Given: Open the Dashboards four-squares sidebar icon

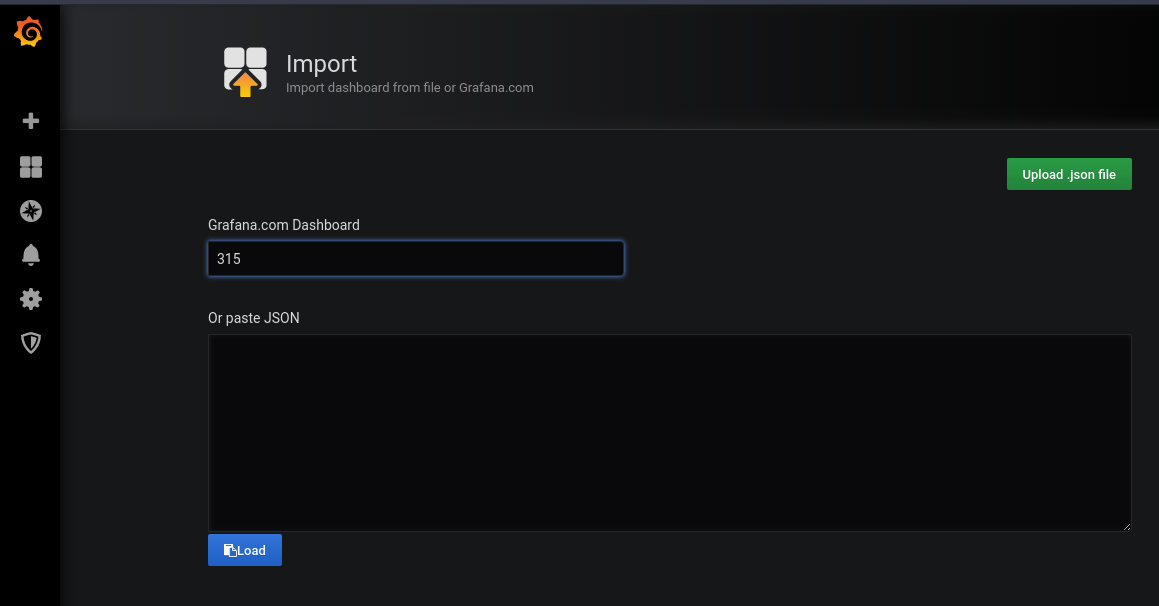Looking at the screenshot, I should (x=31, y=167).
